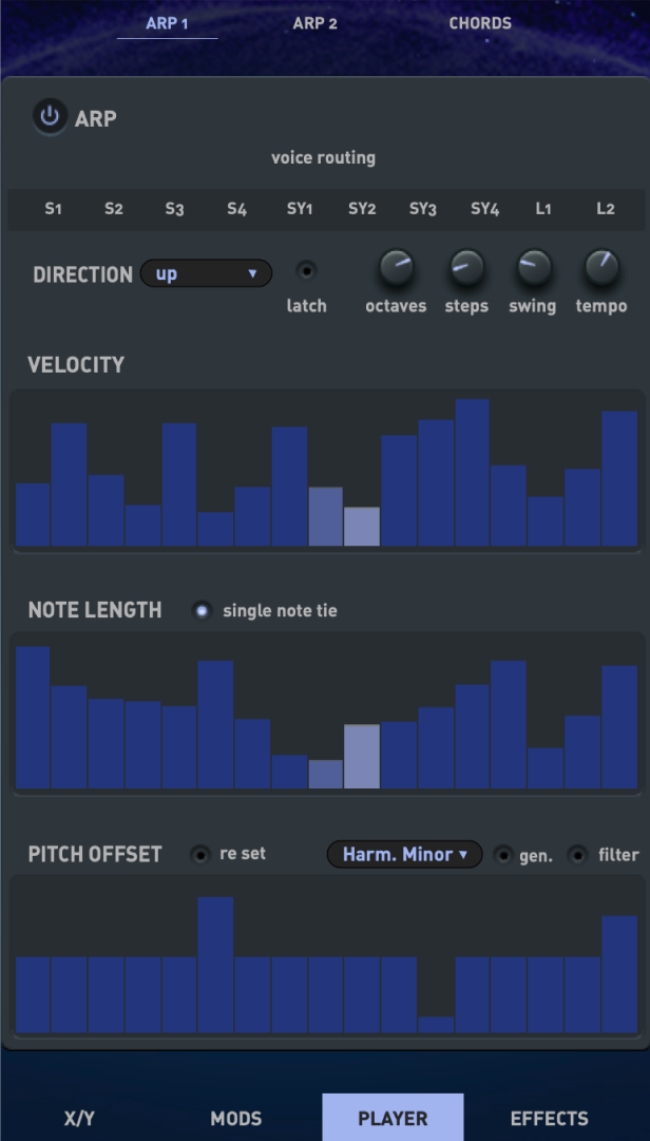Click the steps knob
The height and width of the screenshot is (1141, 650).
467,268
